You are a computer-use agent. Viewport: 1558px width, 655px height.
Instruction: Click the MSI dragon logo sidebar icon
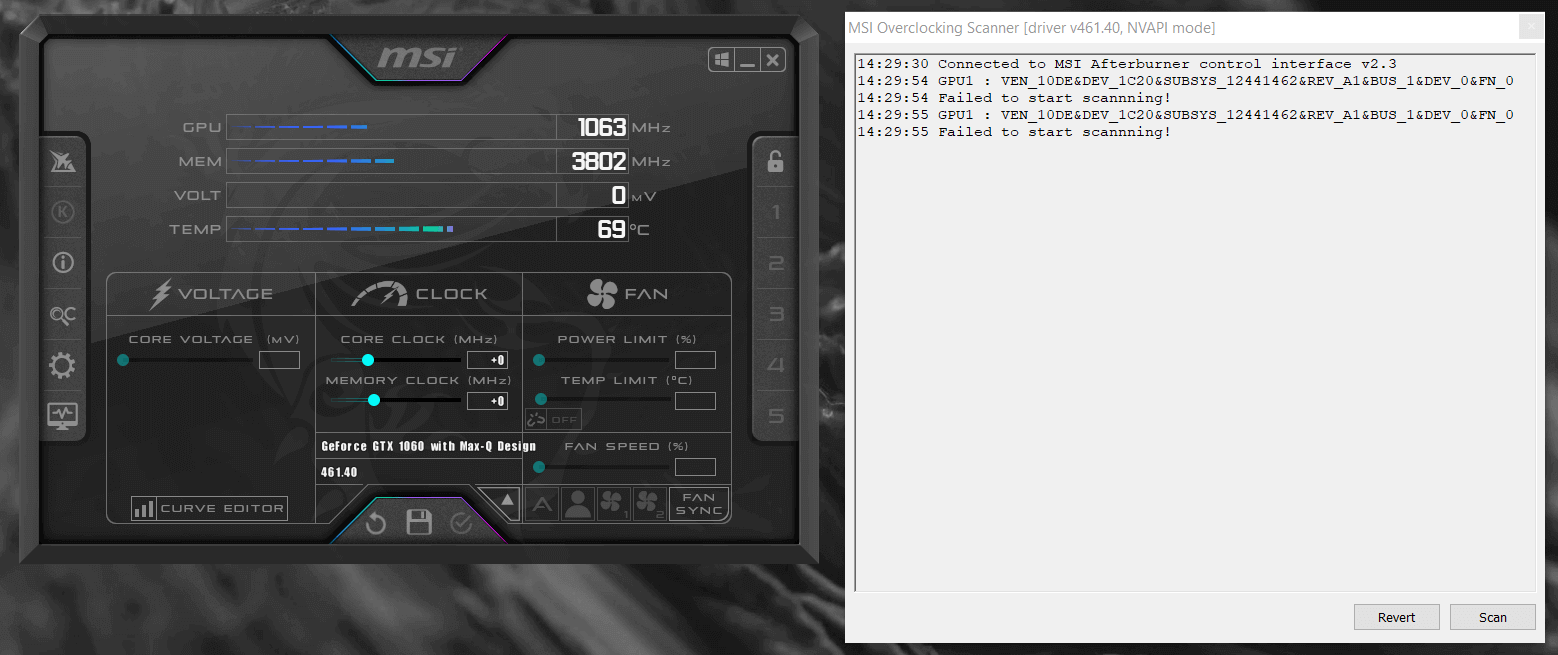(63, 160)
